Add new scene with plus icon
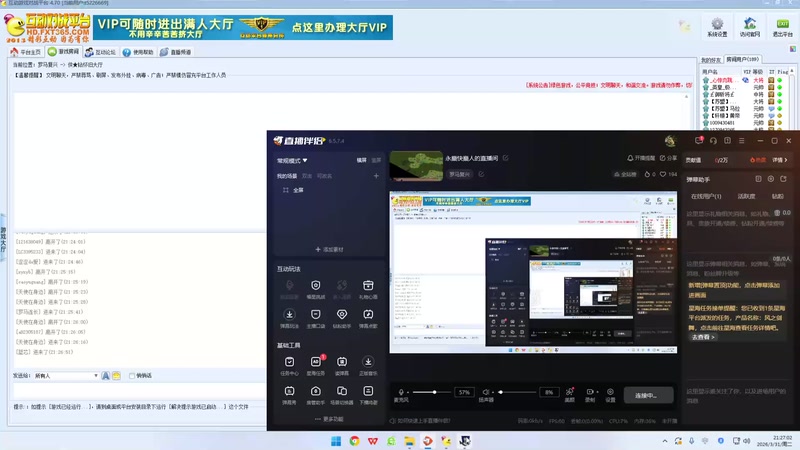800x450 pixels. click(x=376, y=176)
